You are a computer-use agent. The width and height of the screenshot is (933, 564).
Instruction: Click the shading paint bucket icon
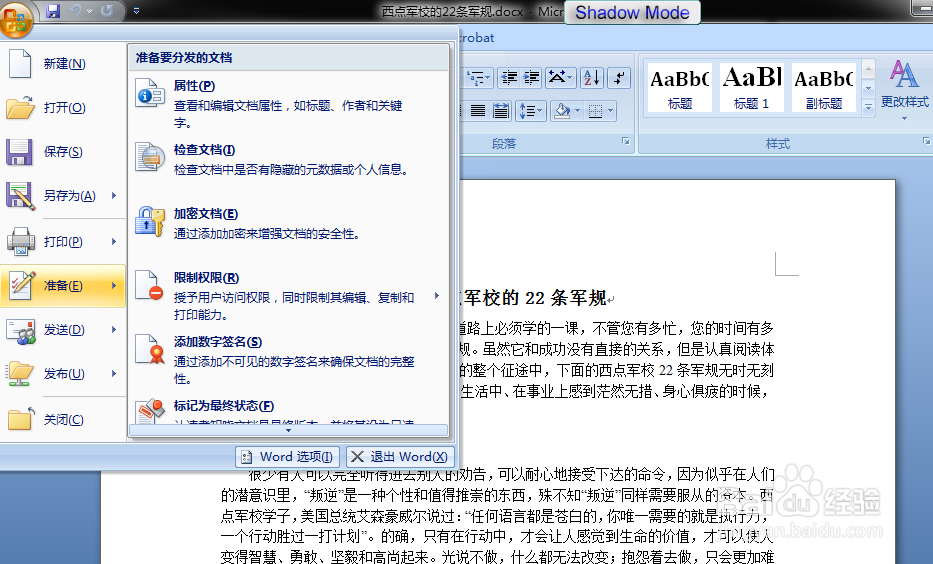pos(562,111)
